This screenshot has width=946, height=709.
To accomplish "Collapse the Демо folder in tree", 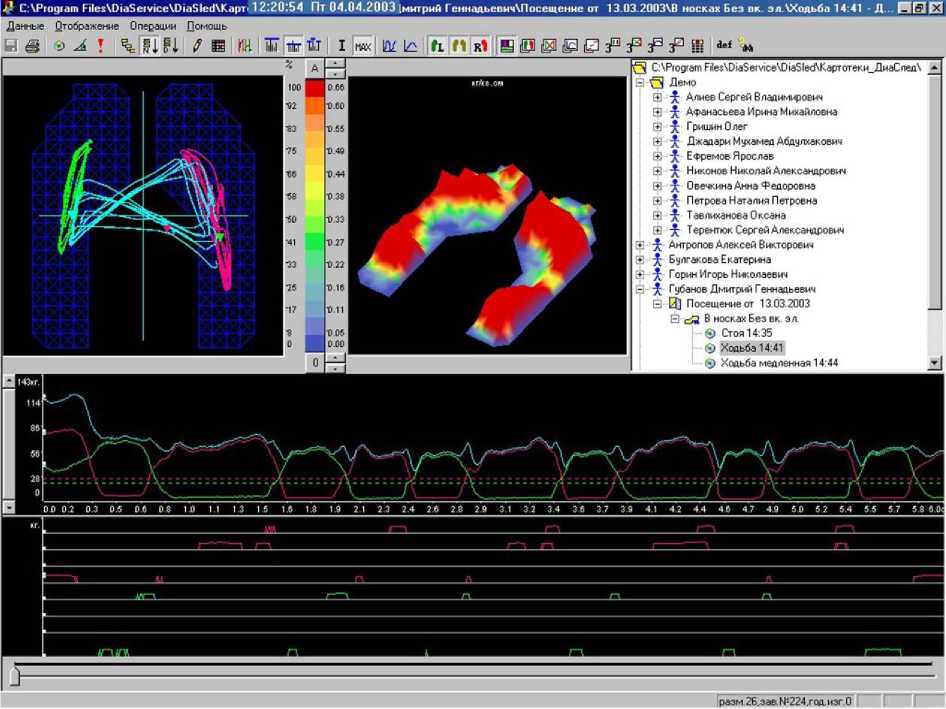I will tap(640, 83).
